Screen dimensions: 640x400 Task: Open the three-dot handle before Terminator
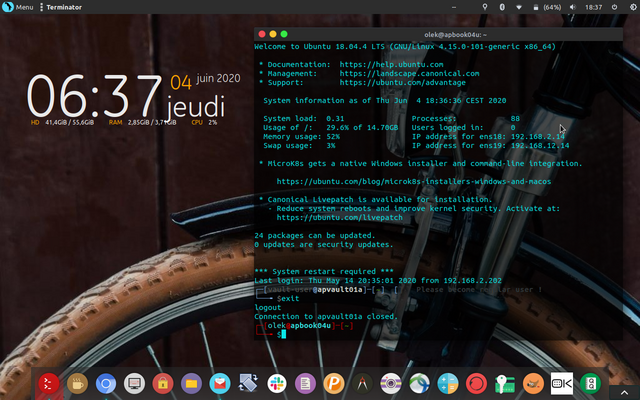[41, 7]
